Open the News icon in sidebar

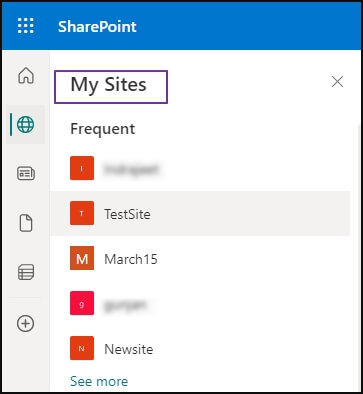click(x=26, y=174)
